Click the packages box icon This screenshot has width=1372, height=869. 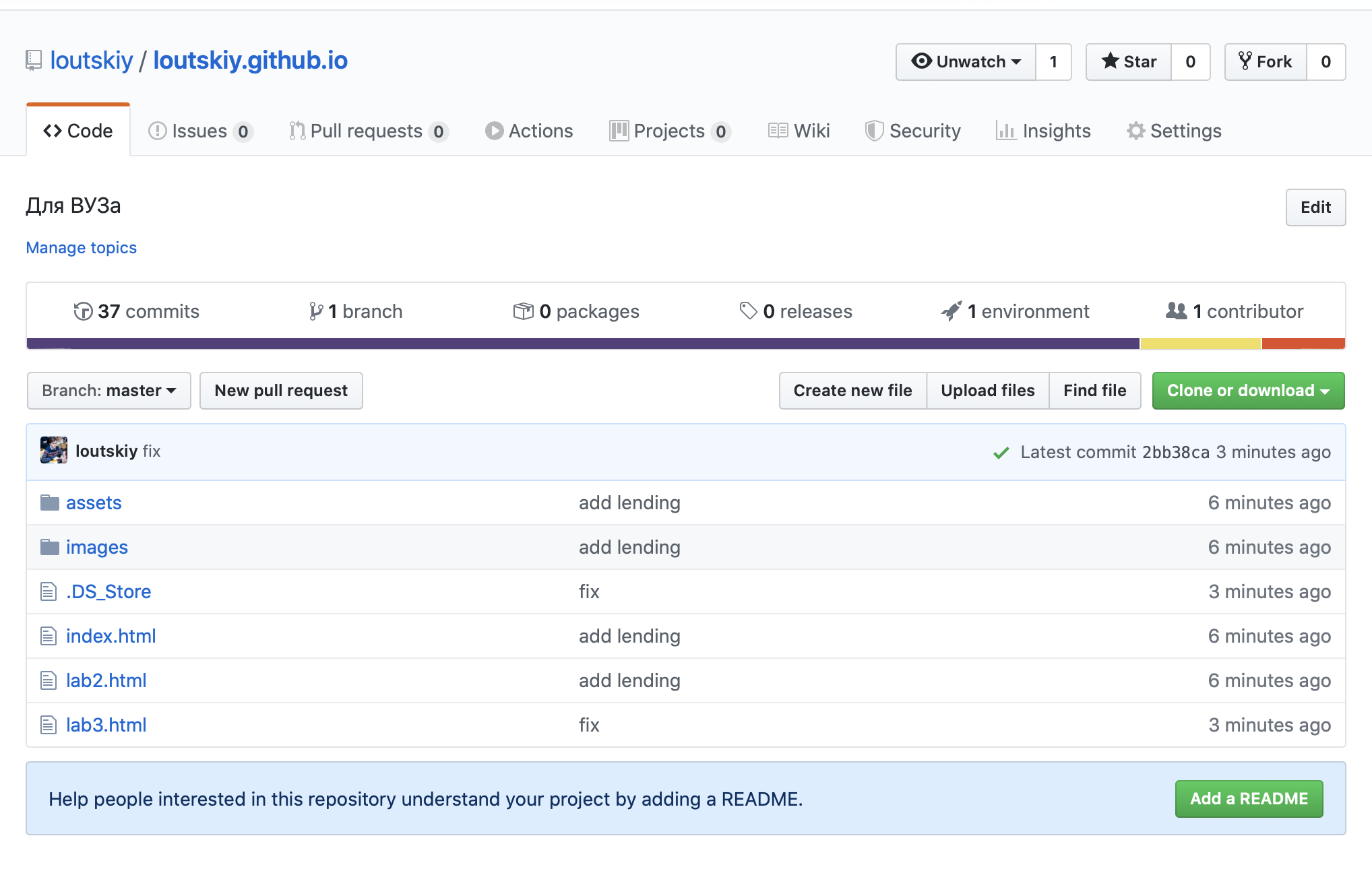click(x=523, y=311)
